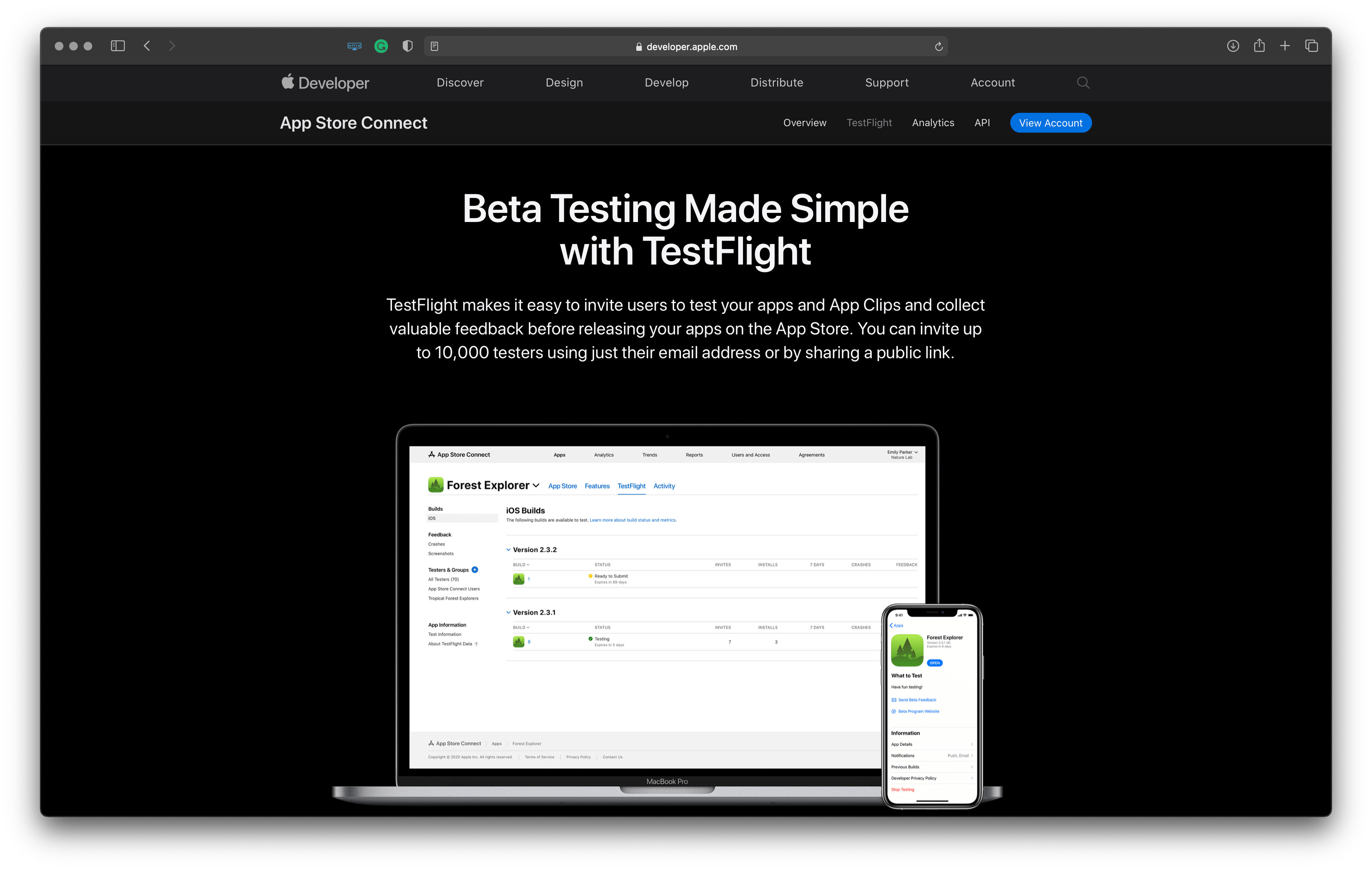Select the TestFlight tab in subnav
Screen dimensions: 1372x870
tap(869, 123)
